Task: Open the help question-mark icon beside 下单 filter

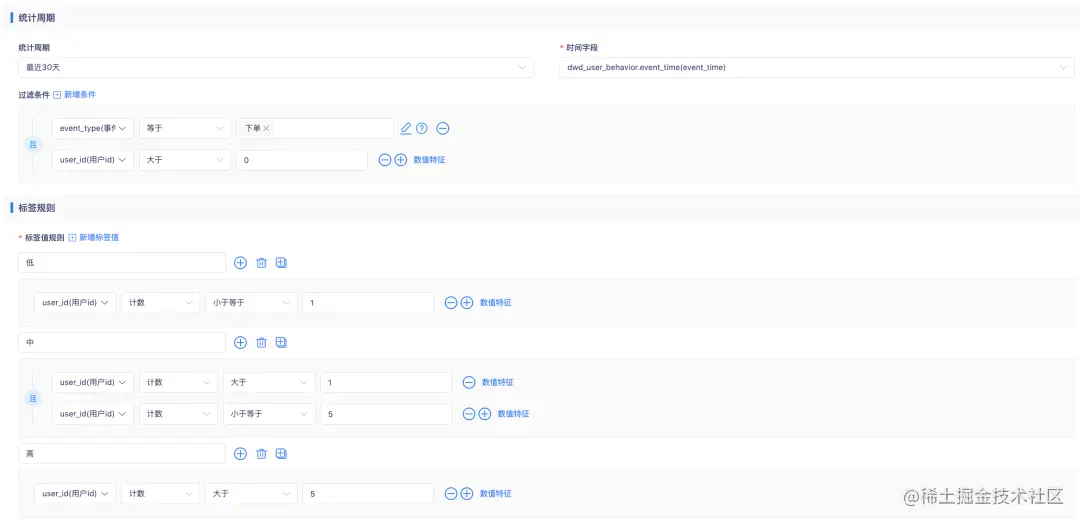Action: click(422, 128)
